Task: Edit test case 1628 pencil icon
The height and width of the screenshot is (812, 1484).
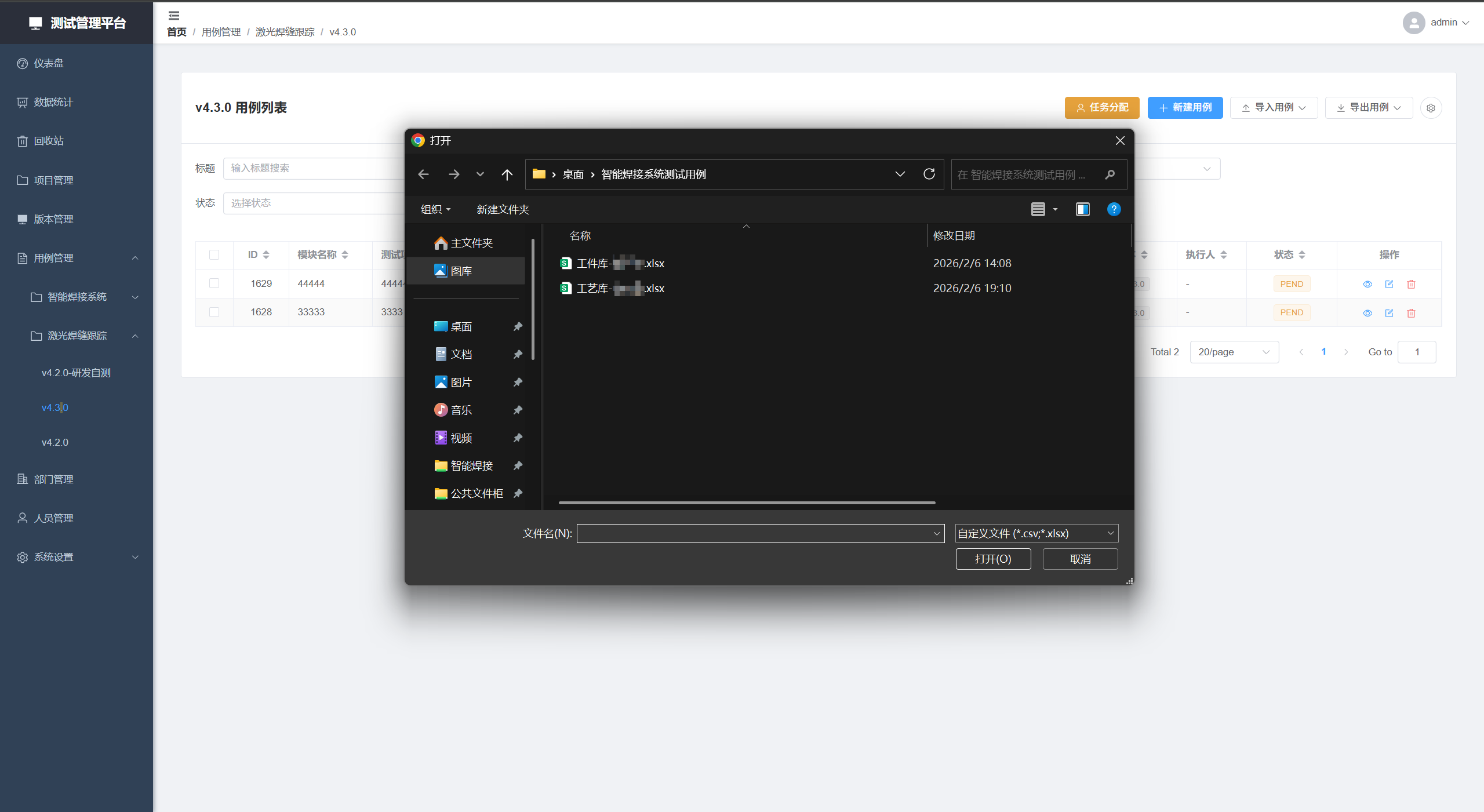Action: point(1389,313)
